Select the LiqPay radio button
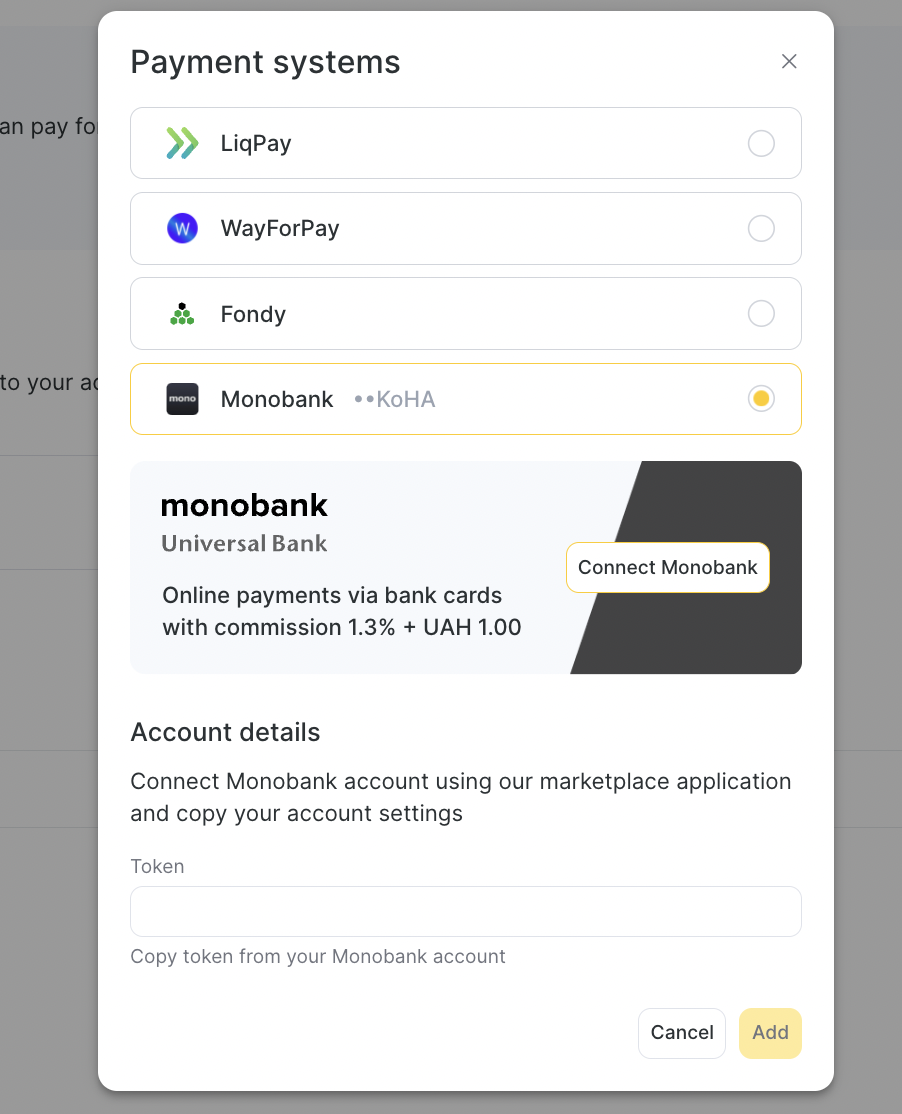The image size is (902, 1114). (761, 144)
